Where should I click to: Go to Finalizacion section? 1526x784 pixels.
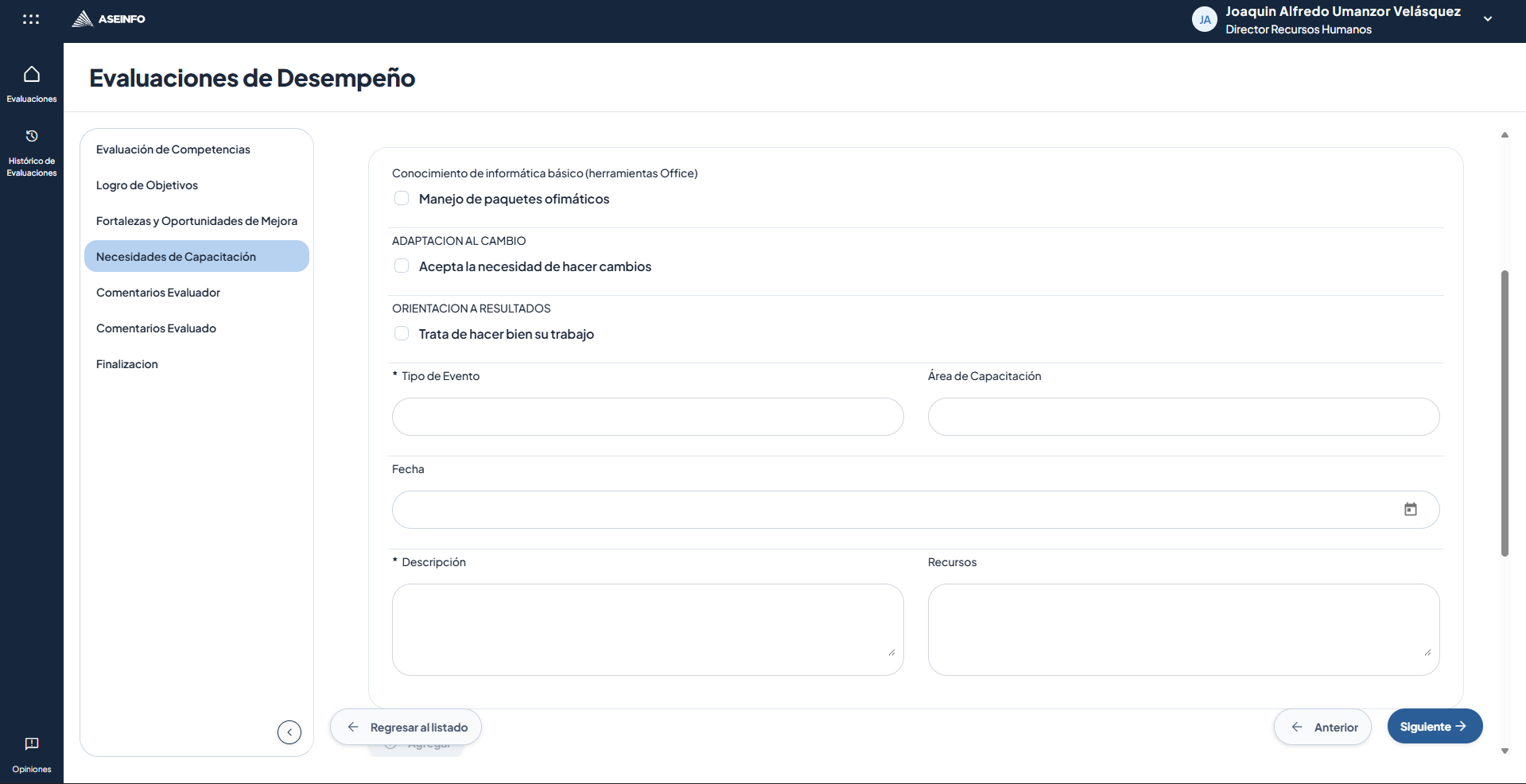pos(196,364)
